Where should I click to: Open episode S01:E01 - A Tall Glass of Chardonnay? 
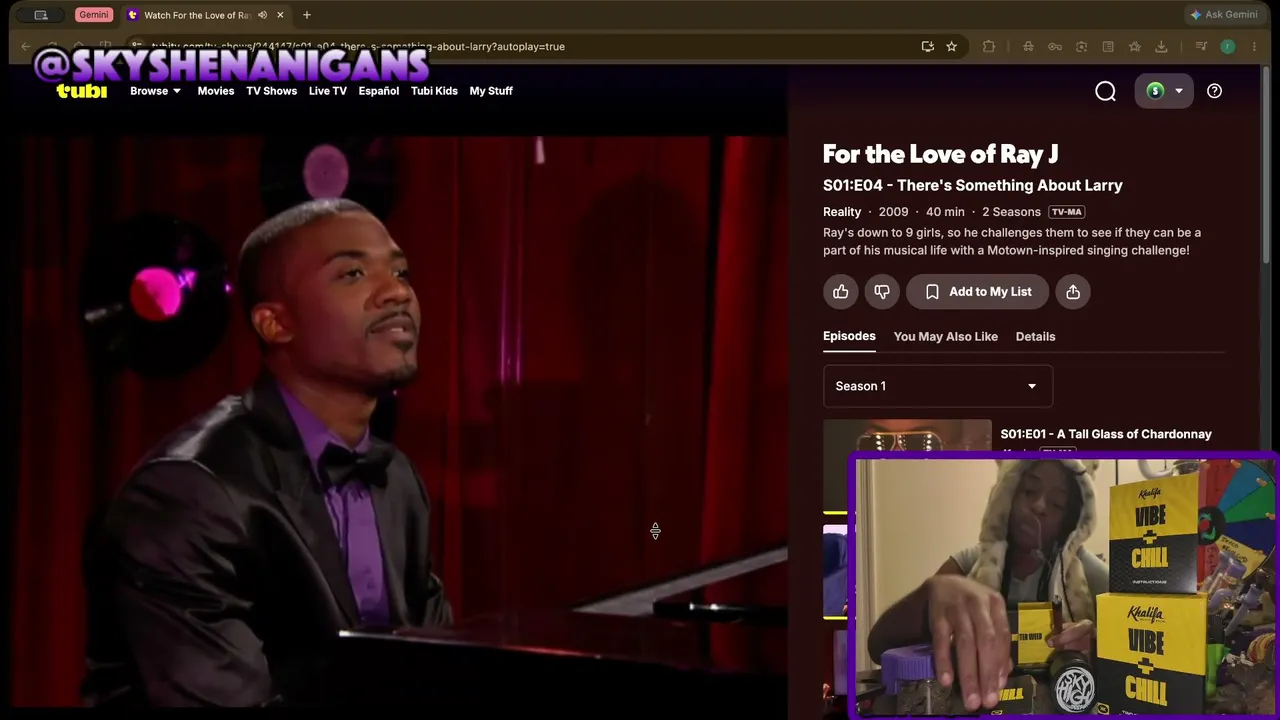point(1106,434)
